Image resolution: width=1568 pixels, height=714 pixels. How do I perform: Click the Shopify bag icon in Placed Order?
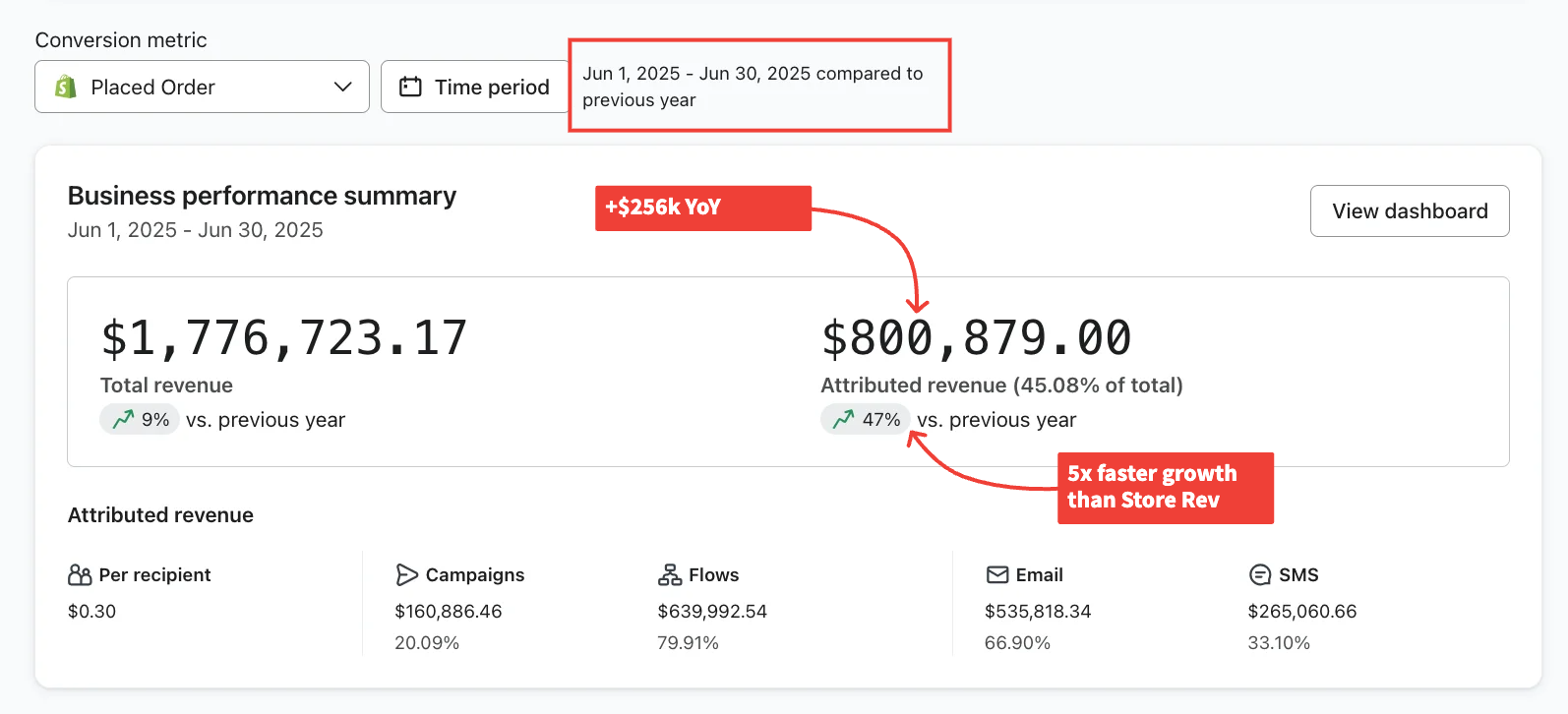point(66,87)
